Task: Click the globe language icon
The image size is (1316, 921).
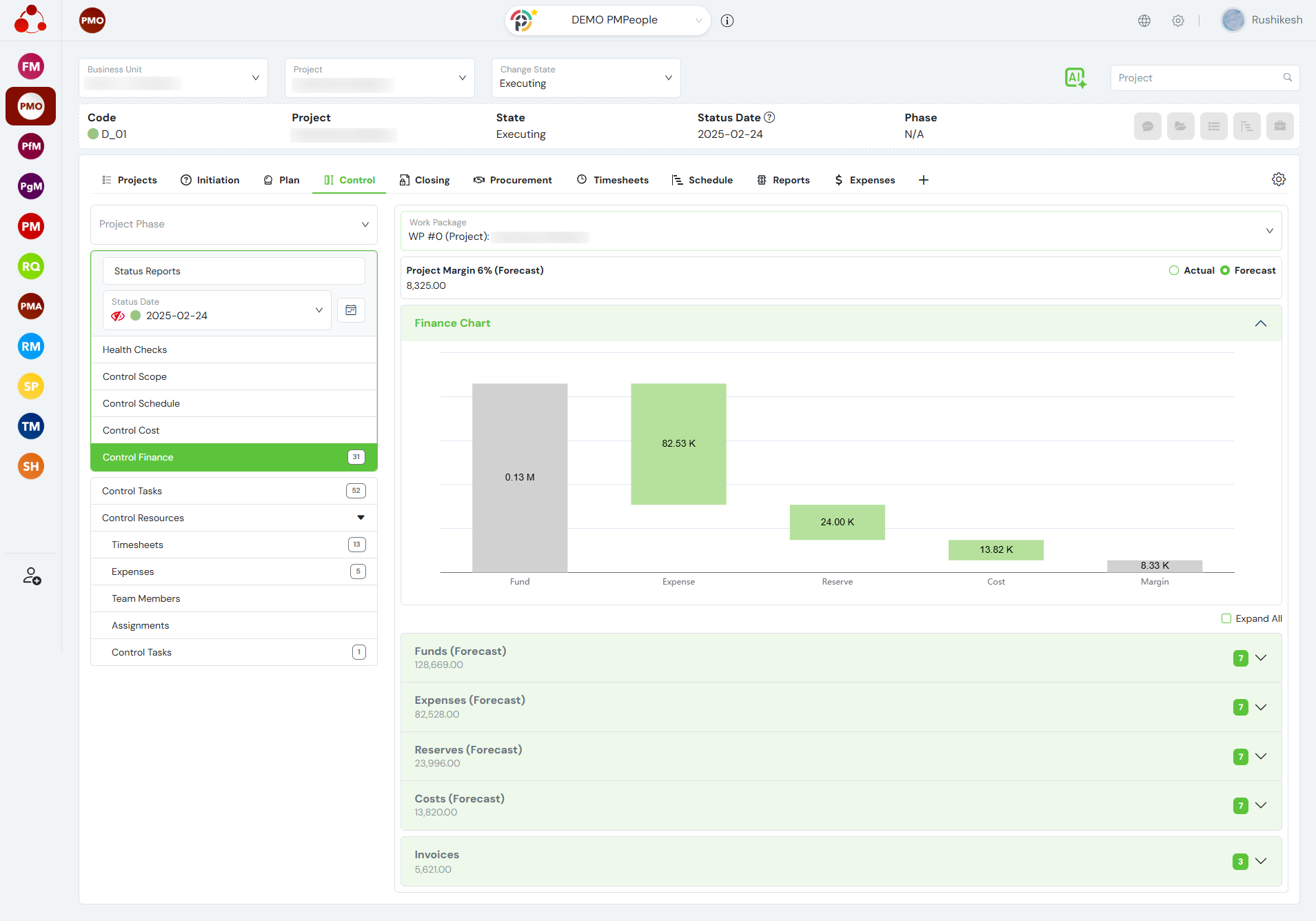Action: (x=1144, y=21)
